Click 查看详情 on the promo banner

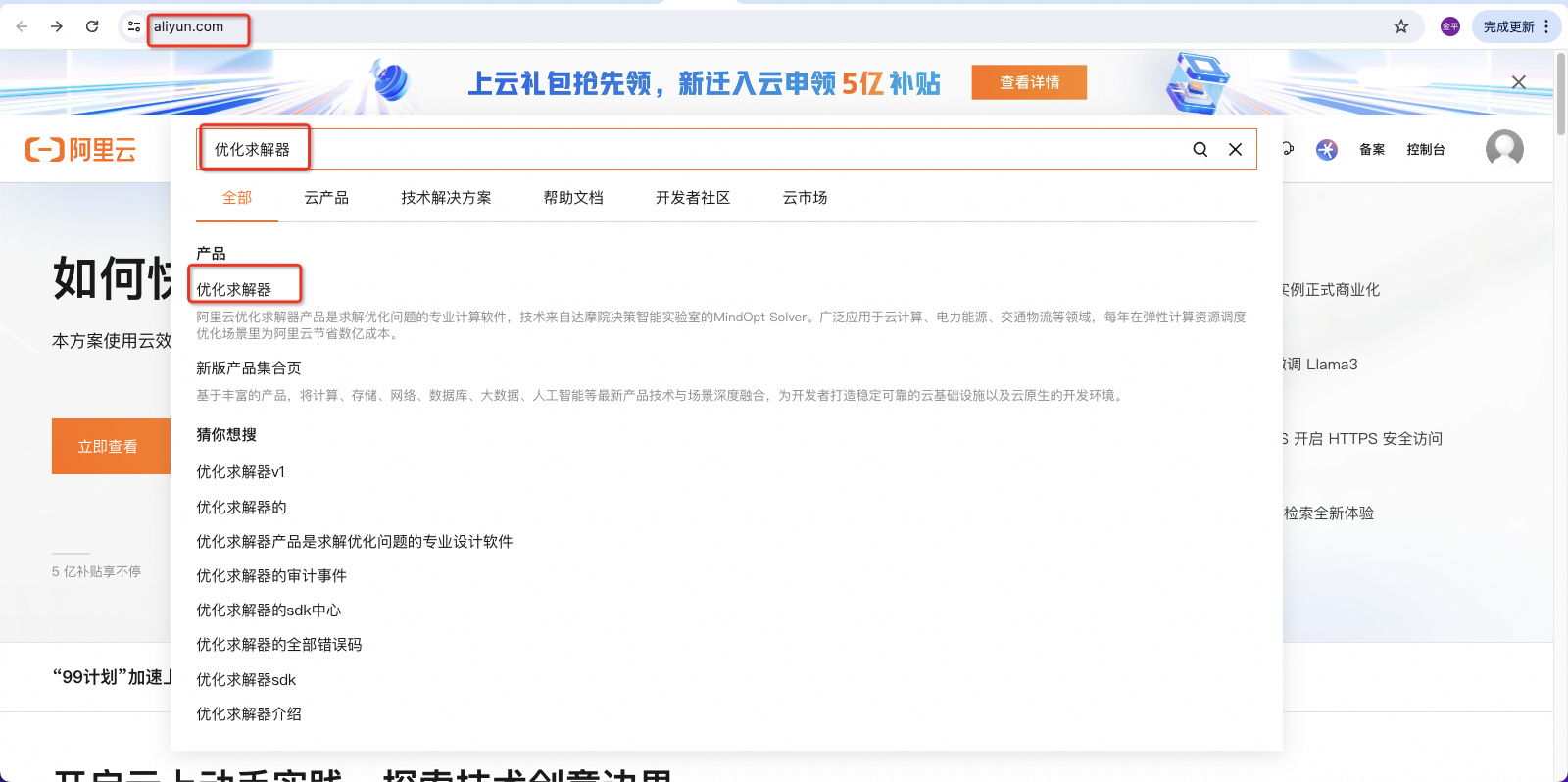(x=1029, y=82)
